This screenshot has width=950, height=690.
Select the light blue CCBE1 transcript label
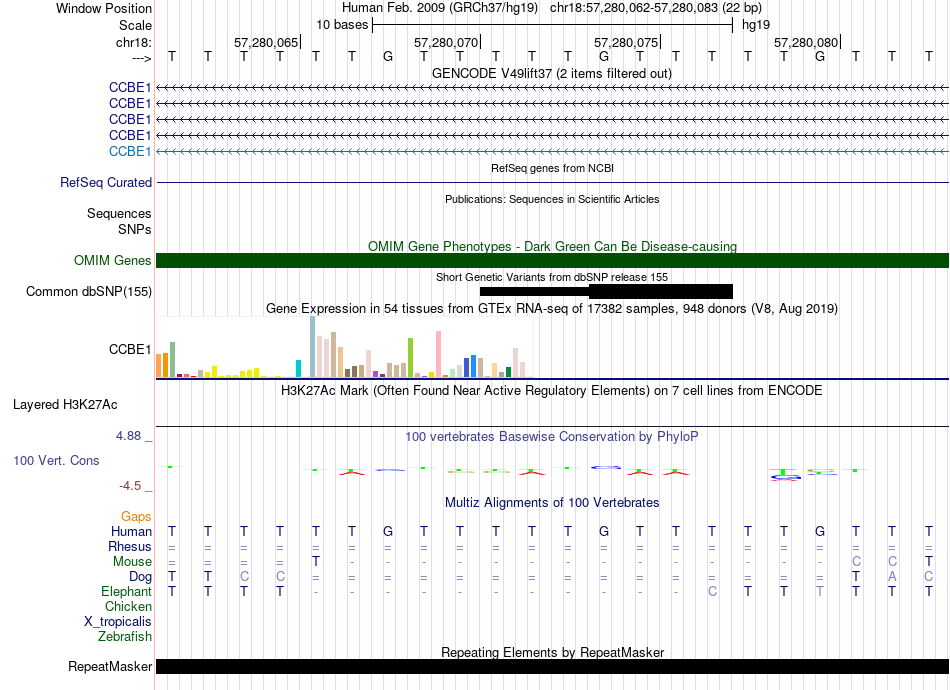coord(130,151)
